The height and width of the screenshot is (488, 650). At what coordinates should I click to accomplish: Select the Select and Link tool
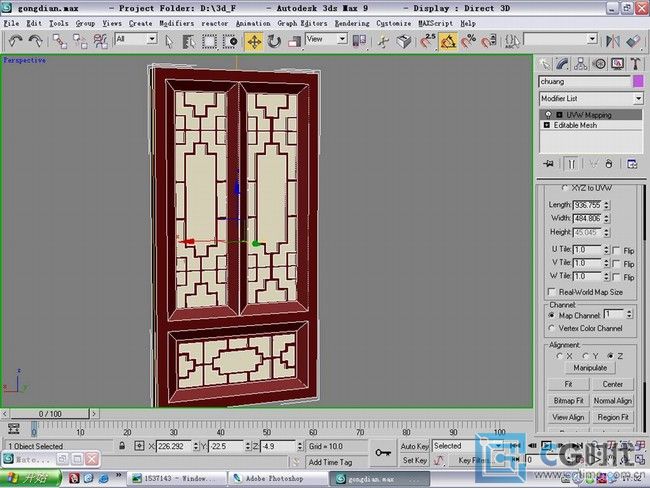coord(60,41)
